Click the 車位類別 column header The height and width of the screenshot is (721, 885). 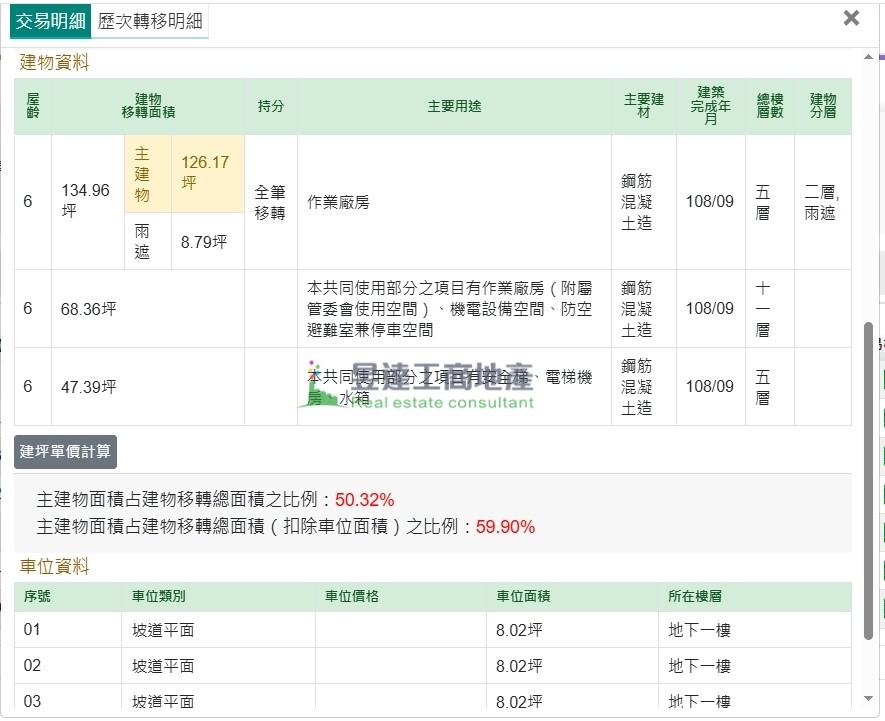pos(159,597)
